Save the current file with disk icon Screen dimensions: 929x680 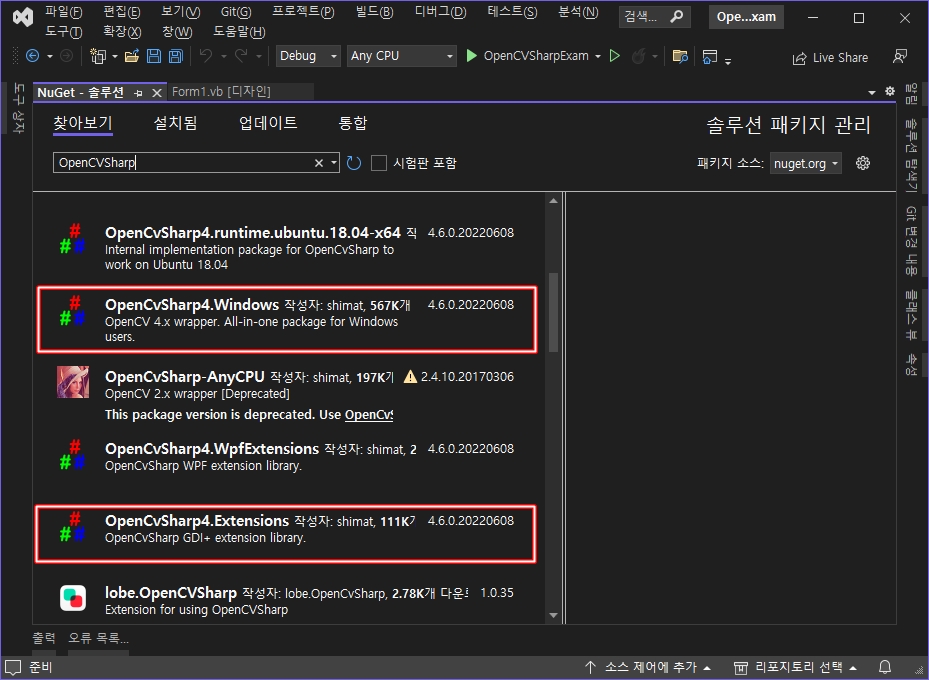coord(153,56)
